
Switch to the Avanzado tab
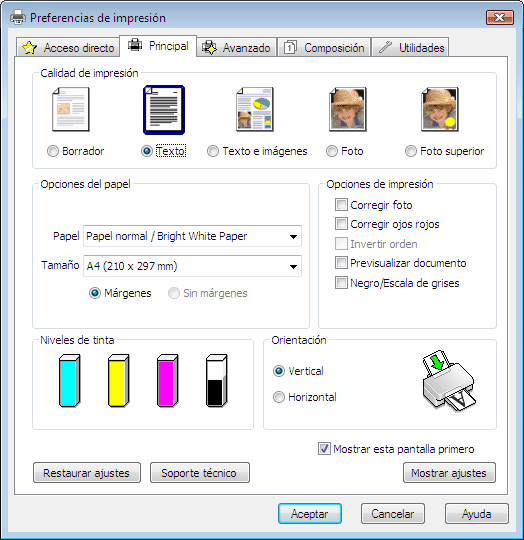pyautogui.click(x=237, y=48)
